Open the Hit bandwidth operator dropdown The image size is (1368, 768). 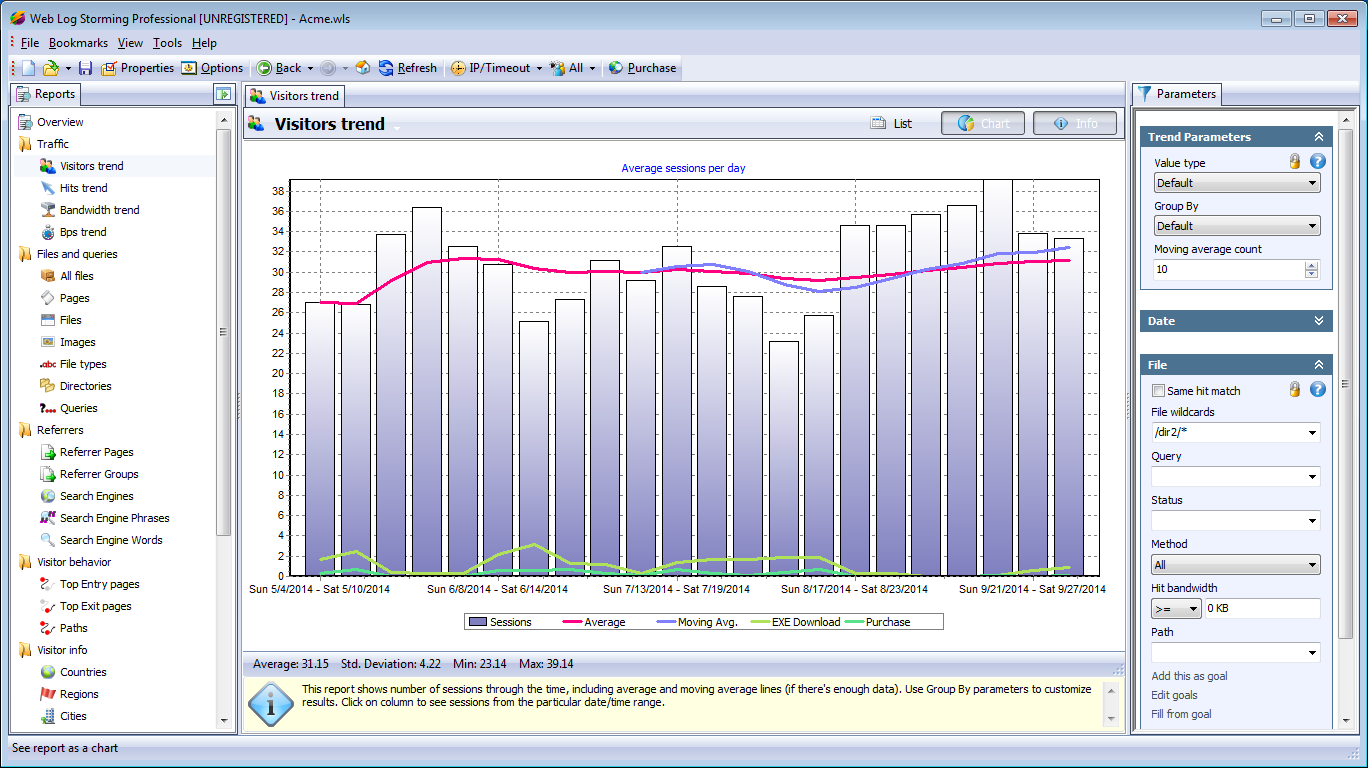[1176, 608]
